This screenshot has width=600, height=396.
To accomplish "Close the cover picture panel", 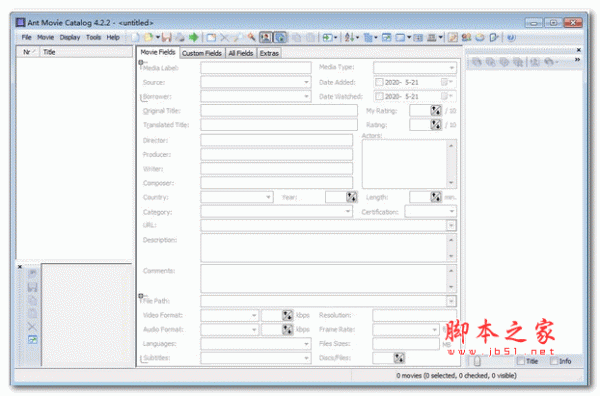I will [x=20, y=267].
